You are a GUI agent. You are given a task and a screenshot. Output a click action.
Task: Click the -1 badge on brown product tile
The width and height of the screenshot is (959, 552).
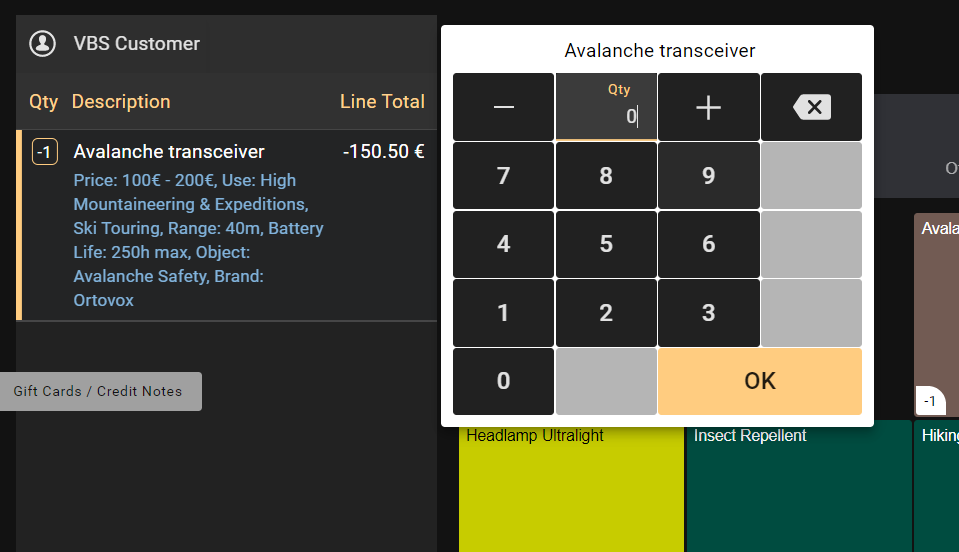(x=929, y=401)
